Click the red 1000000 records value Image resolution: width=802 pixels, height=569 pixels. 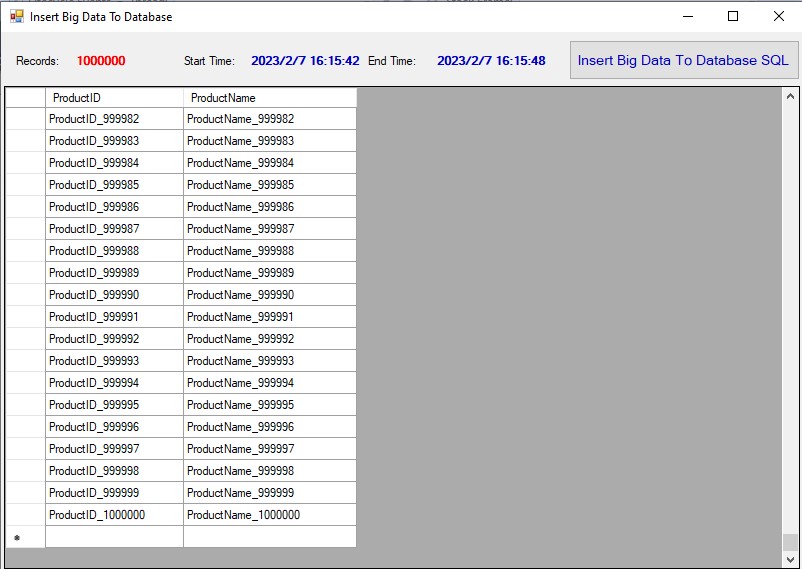(101, 61)
